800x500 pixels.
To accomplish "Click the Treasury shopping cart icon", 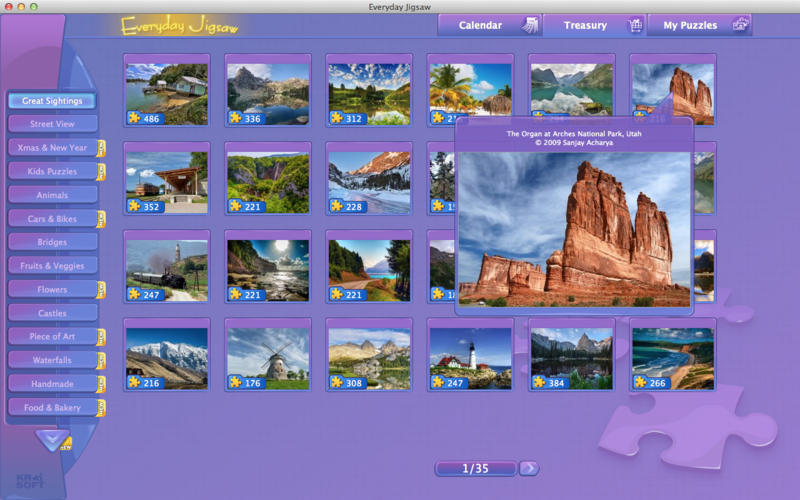I will [x=634, y=25].
